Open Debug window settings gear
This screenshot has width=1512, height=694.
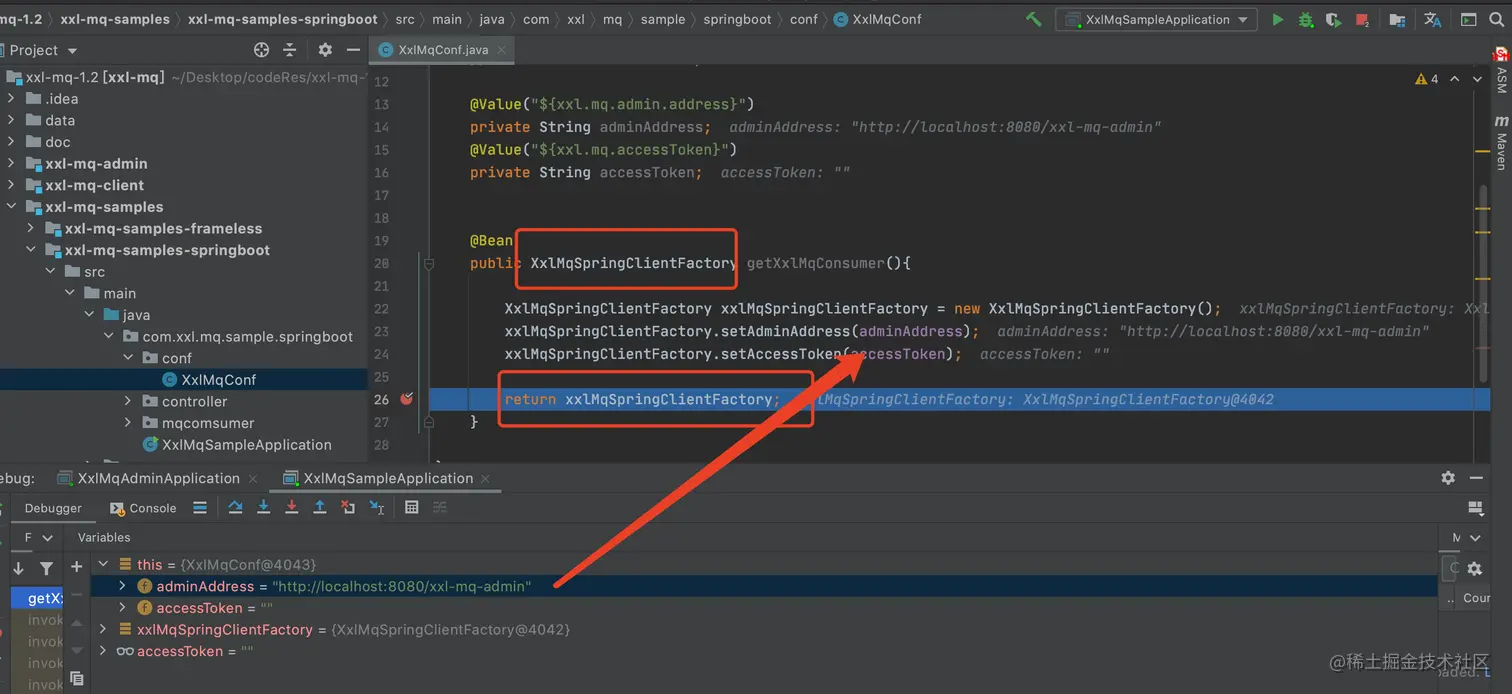1448,478
